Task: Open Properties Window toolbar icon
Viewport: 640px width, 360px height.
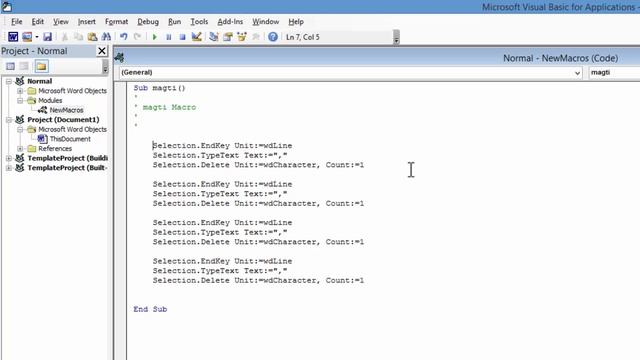Action: tap(228, 37)
